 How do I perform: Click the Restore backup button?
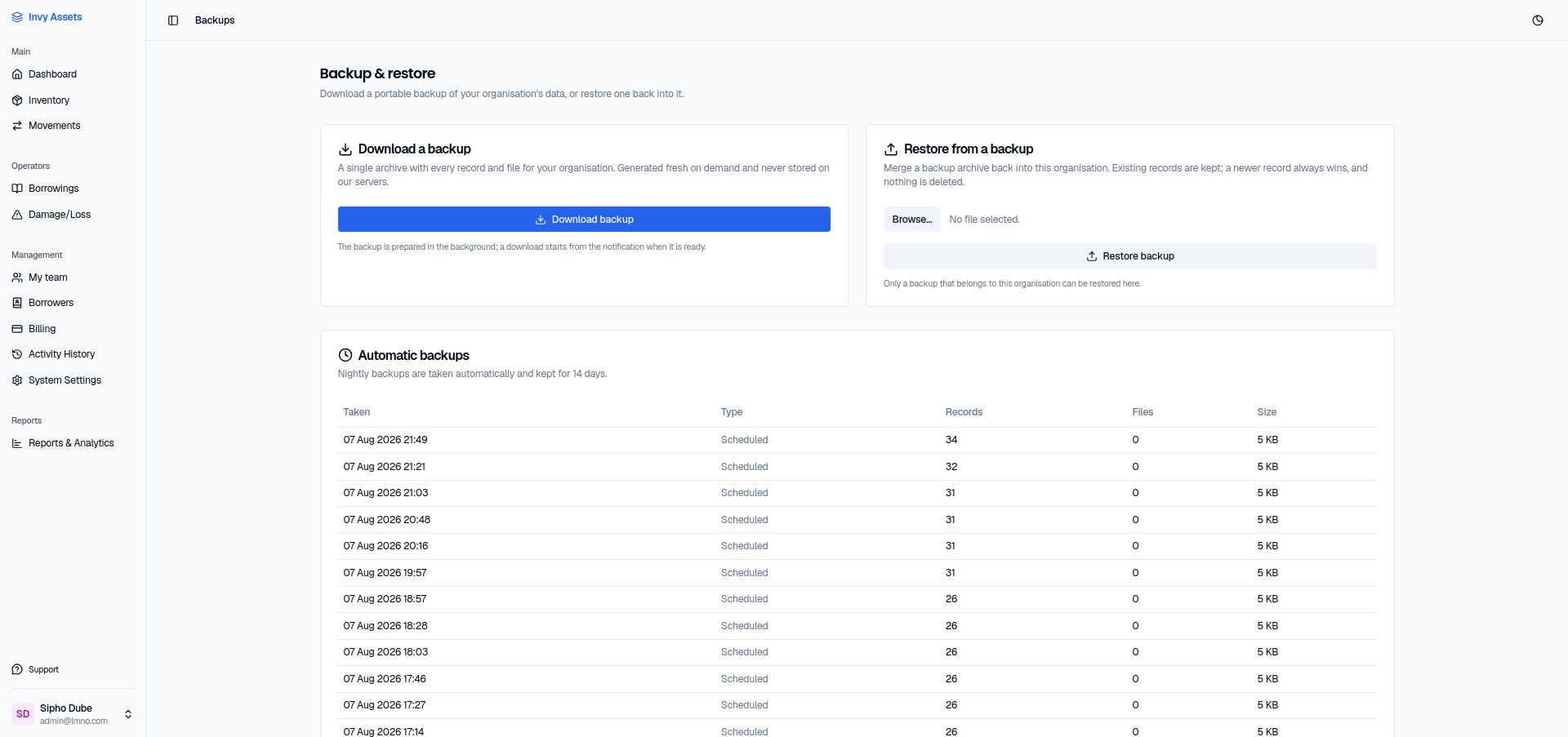[x=1129, y=256]
